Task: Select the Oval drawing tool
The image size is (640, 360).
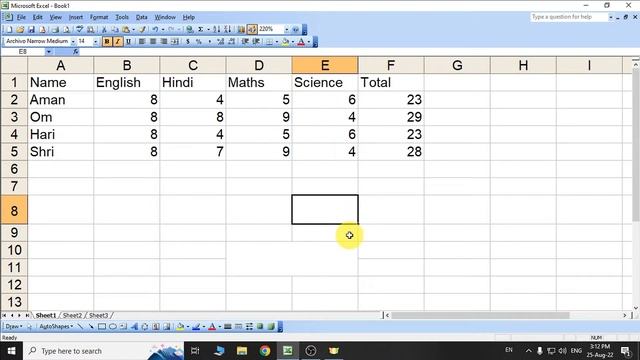Action: [113, 327]
